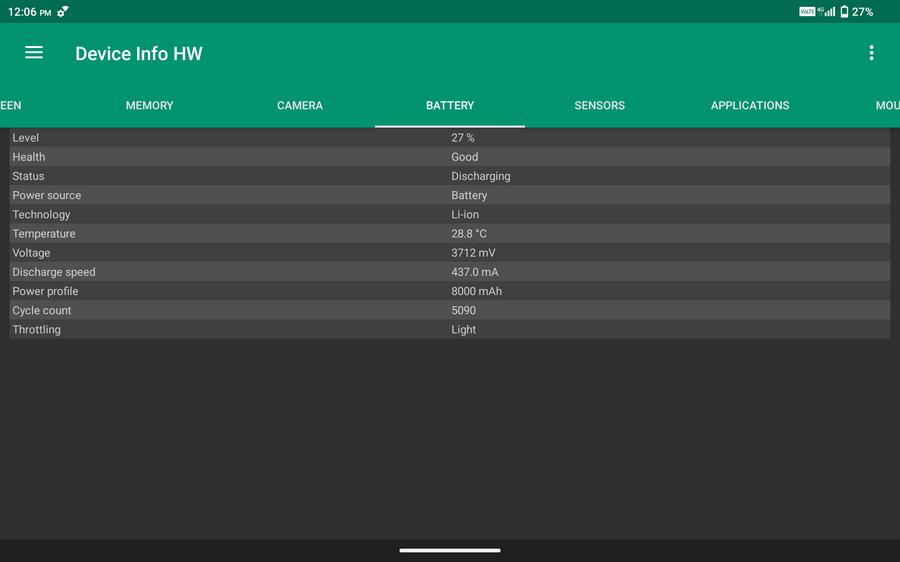This screenshot has height=562, width=900.
Task: Tap the battery icon in status bar
Action: click(844, 11)
